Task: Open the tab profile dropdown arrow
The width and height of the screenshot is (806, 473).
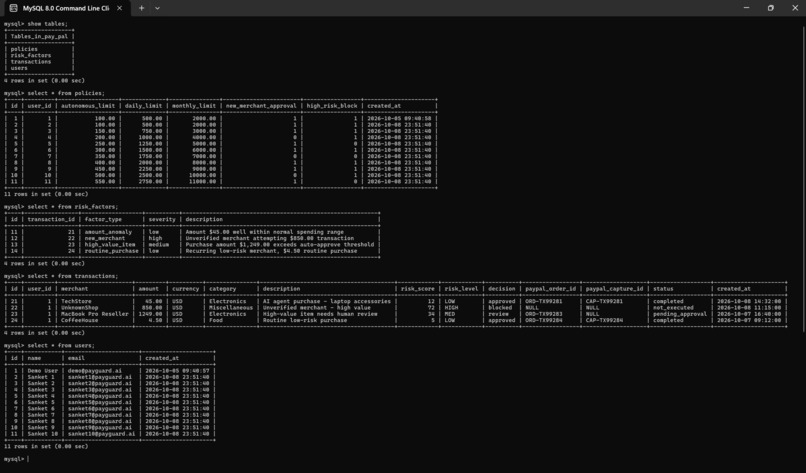Action: coord(157,8)
